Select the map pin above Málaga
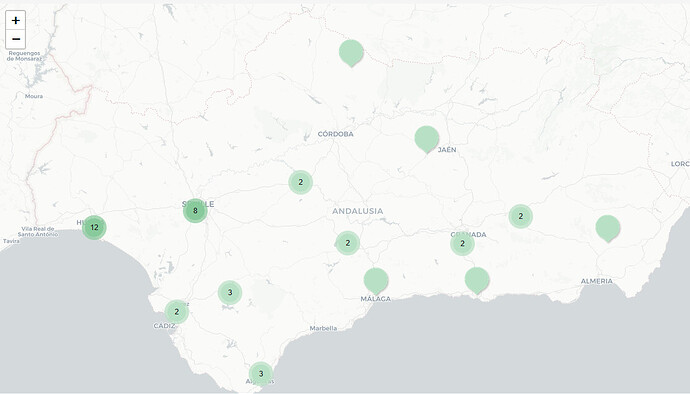This screenshot has height=394, width=690. click(376, 281)
